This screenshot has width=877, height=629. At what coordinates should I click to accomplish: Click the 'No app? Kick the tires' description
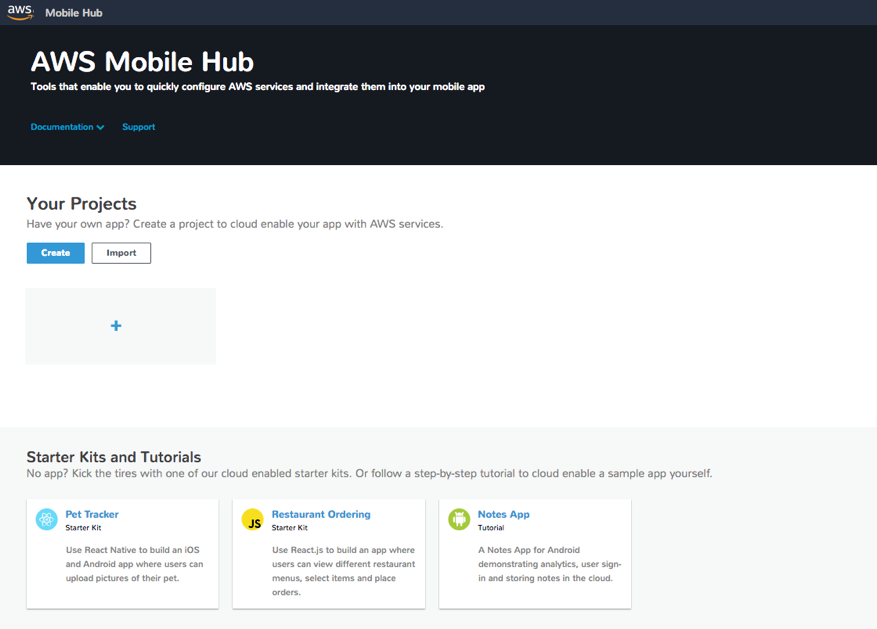tap(369, 474)
